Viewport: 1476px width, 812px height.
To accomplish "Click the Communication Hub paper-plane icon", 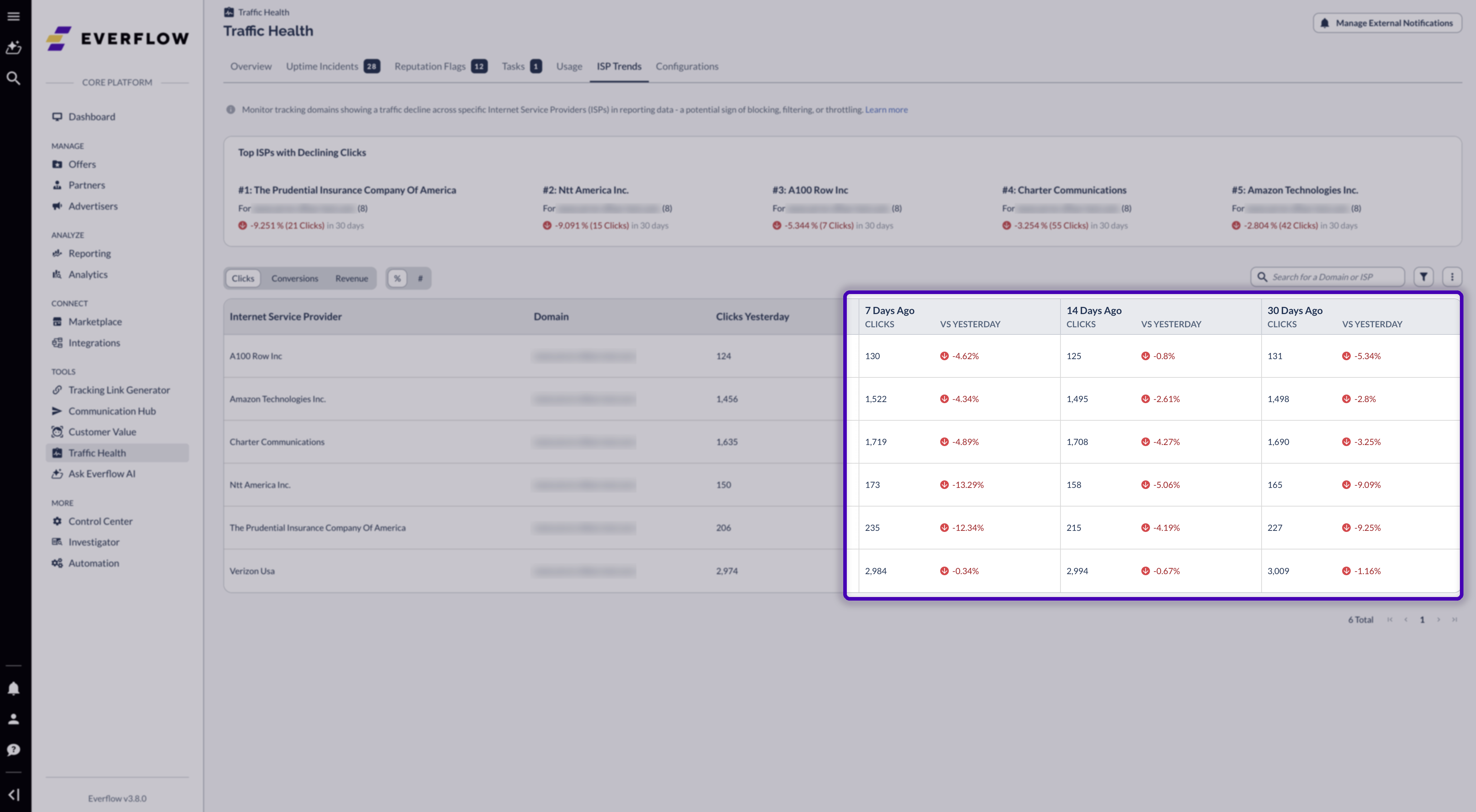I will click(x=57, y=411).
